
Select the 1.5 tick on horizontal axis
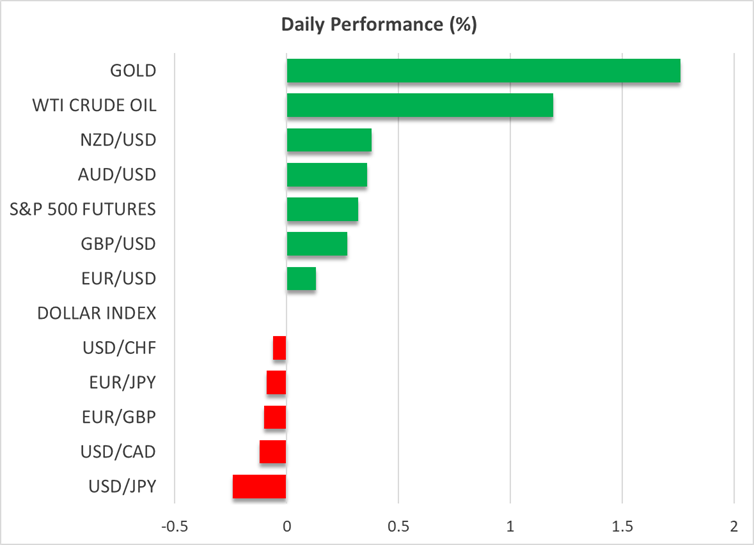(622, 526)
